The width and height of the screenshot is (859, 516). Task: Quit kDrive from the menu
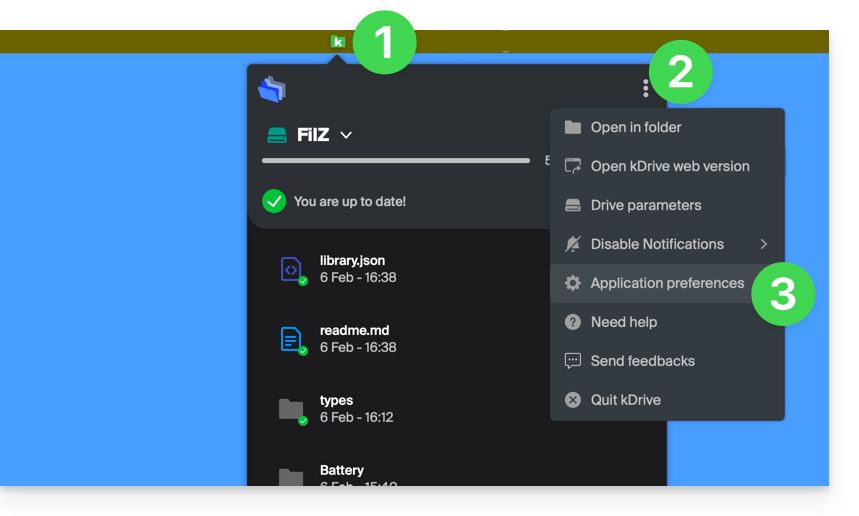click(625, 400)
